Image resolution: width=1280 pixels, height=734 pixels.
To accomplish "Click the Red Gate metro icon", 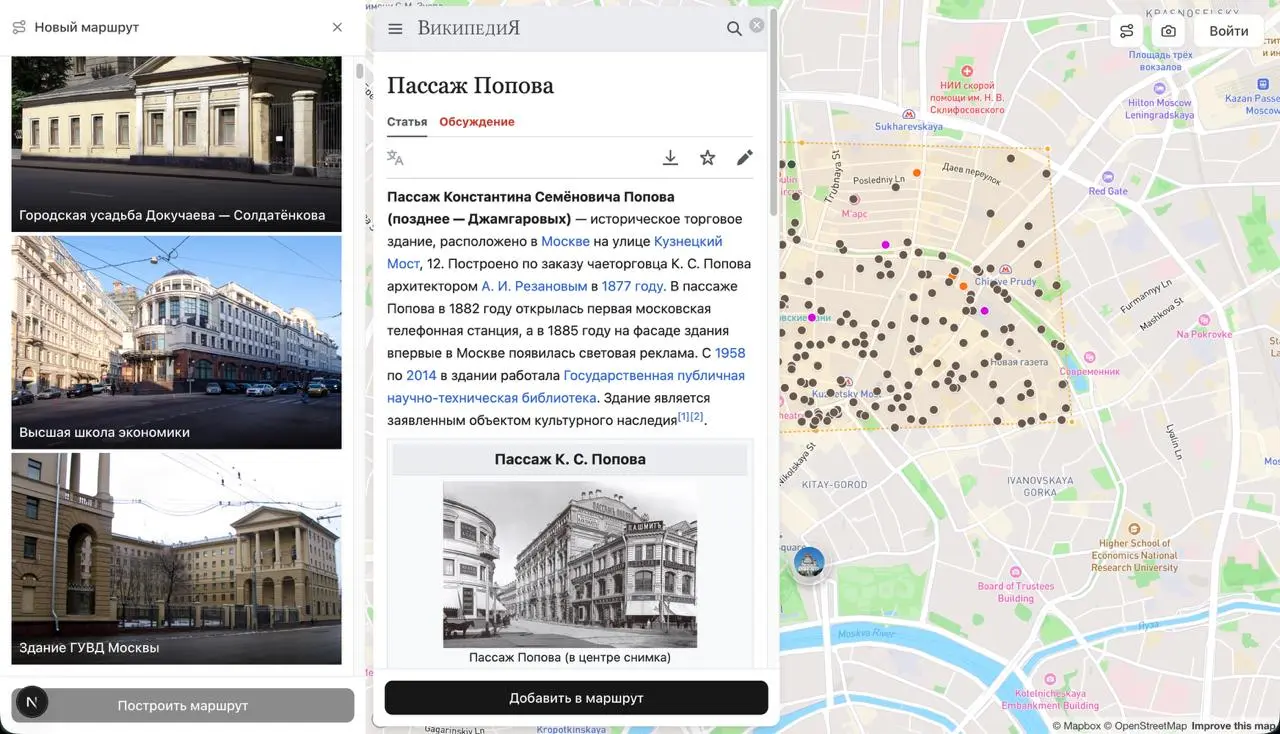I will [1108, 178].
